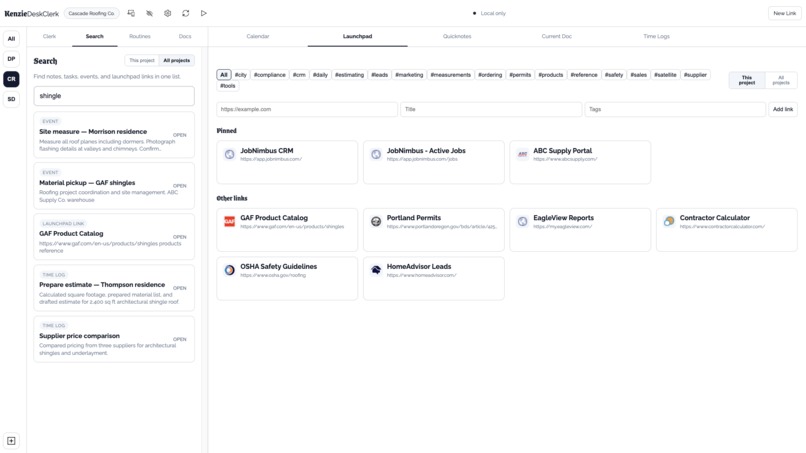The image size is (806, 453).
Task: Click the refresh sync arrows icon
Action: [x=186, y=13]
